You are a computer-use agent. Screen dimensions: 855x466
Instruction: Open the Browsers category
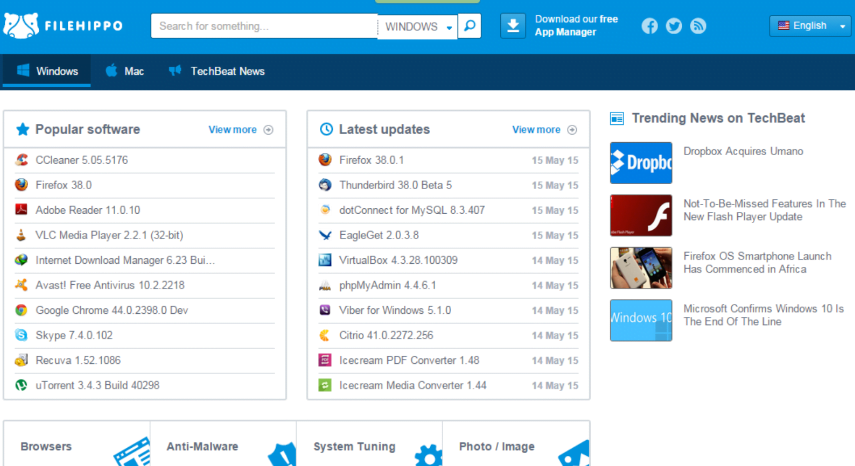(x=77, y=444)
